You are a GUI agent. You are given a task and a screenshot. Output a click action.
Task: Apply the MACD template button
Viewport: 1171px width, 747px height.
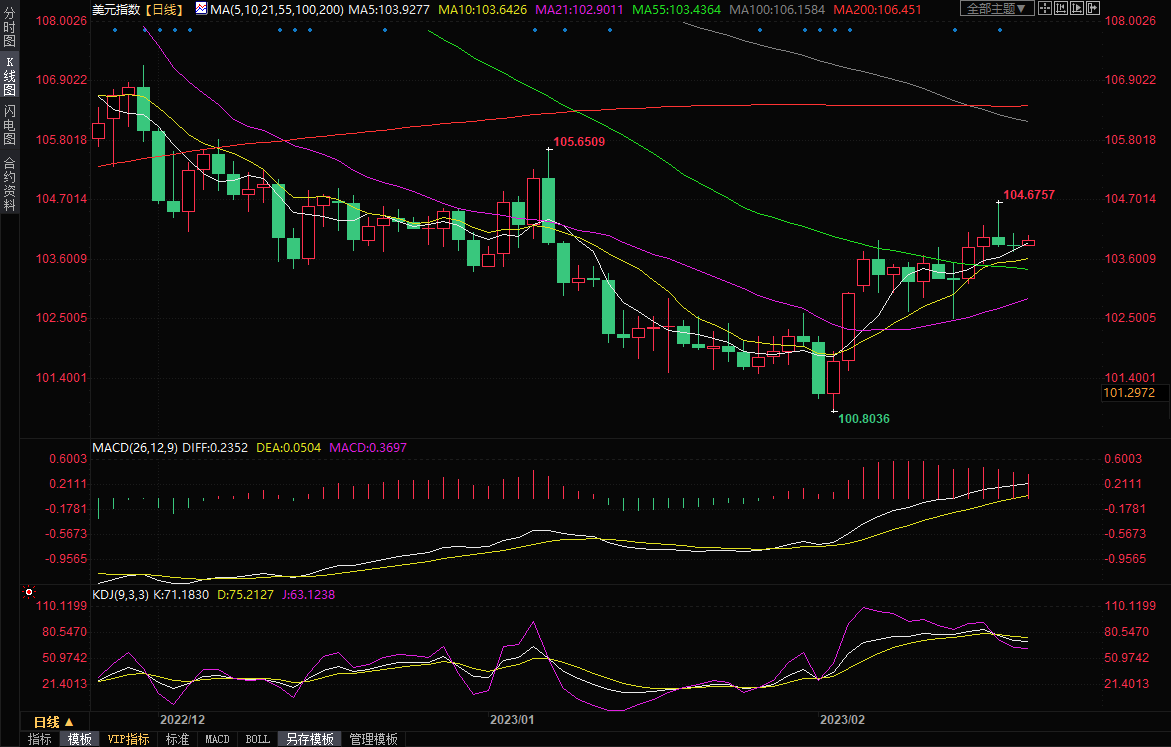click(217, 739)
